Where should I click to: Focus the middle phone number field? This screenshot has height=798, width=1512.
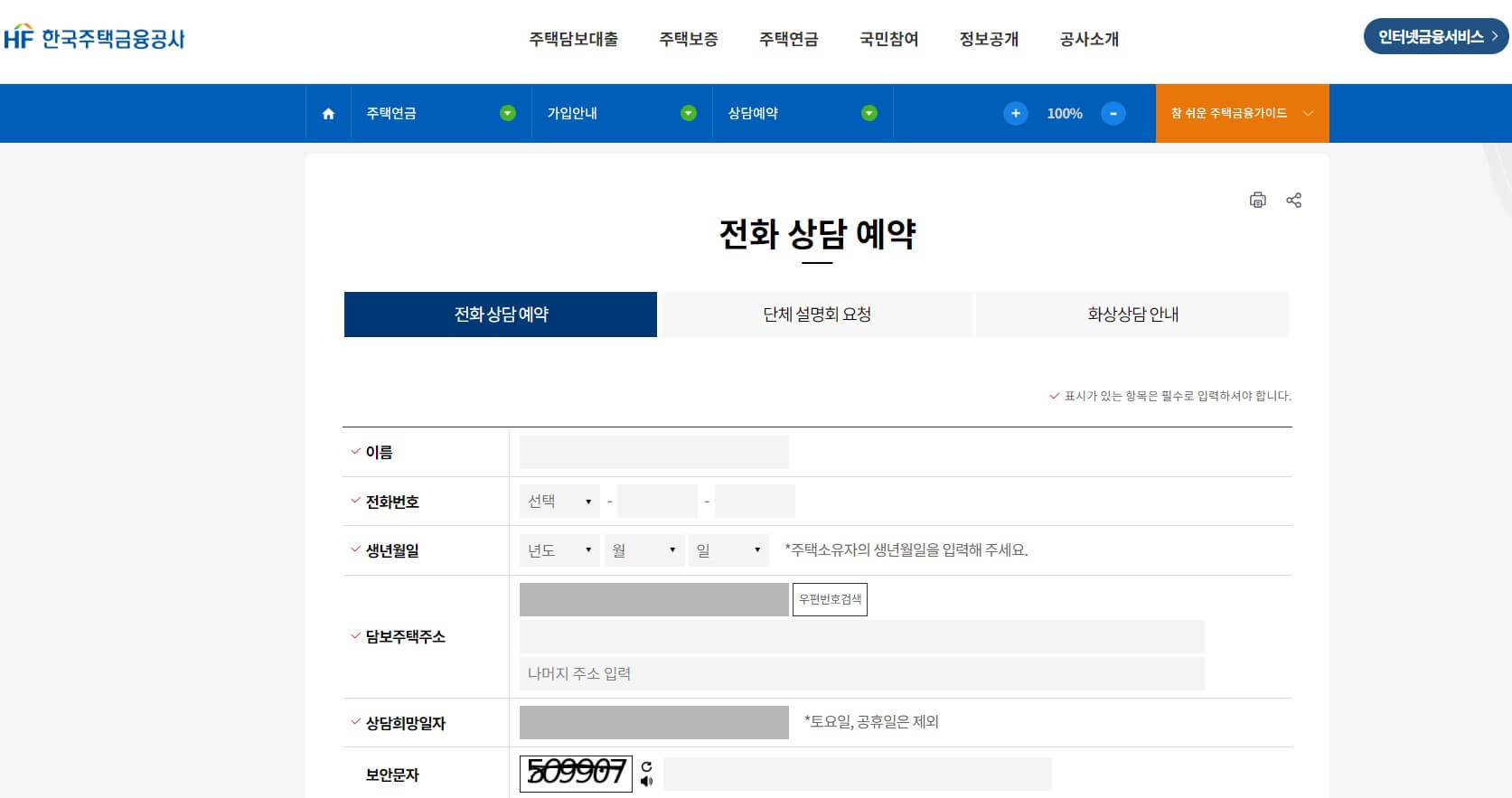(657, 502)
